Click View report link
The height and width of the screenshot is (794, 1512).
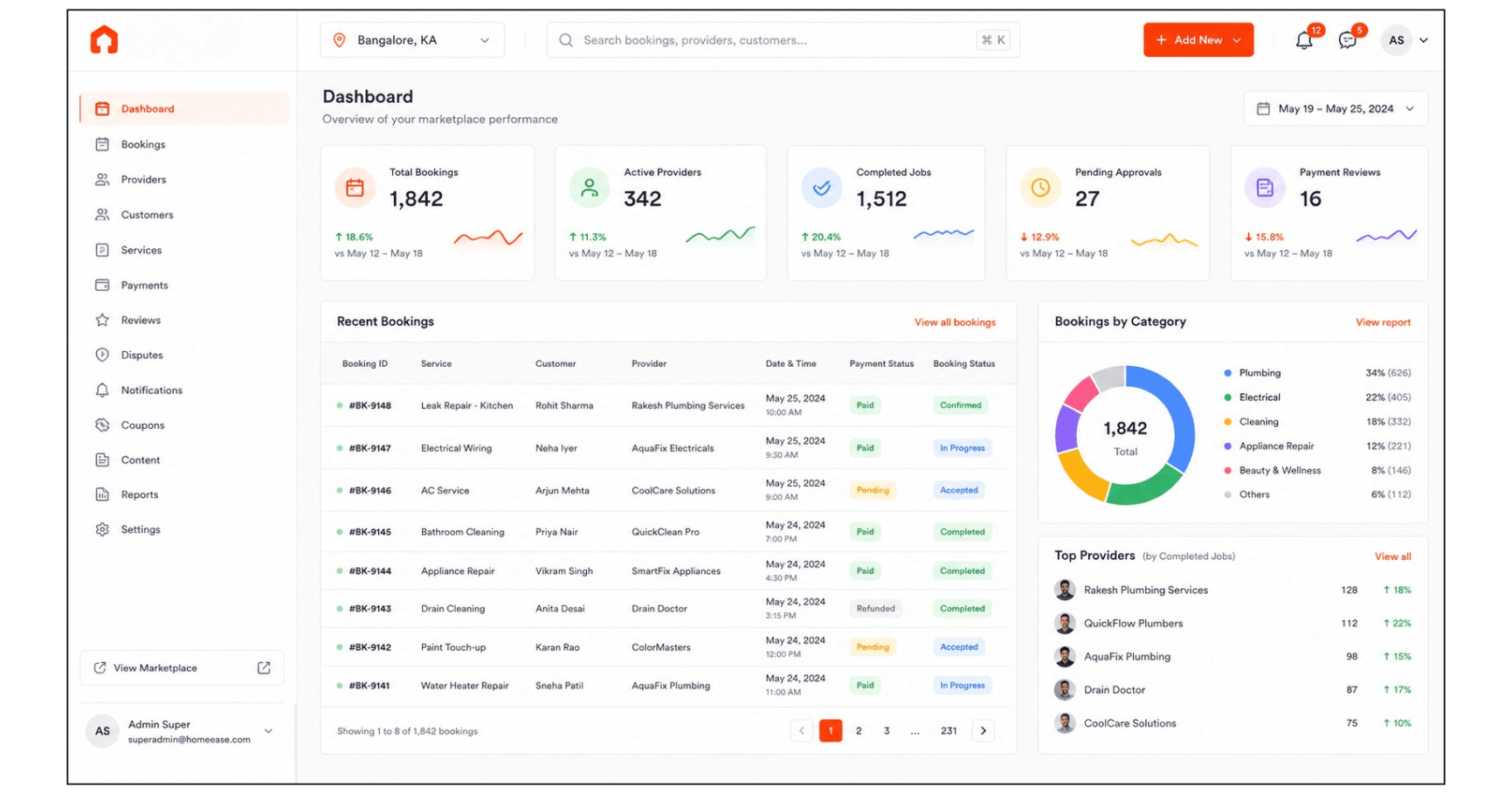(1383, 322)
